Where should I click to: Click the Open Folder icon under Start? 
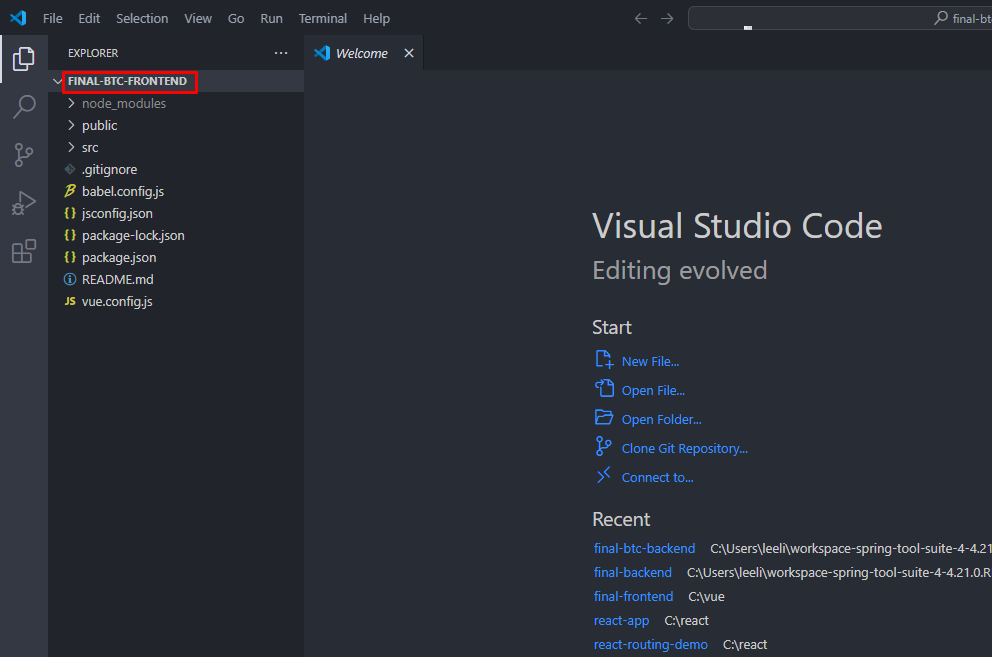tap(604, 417)
